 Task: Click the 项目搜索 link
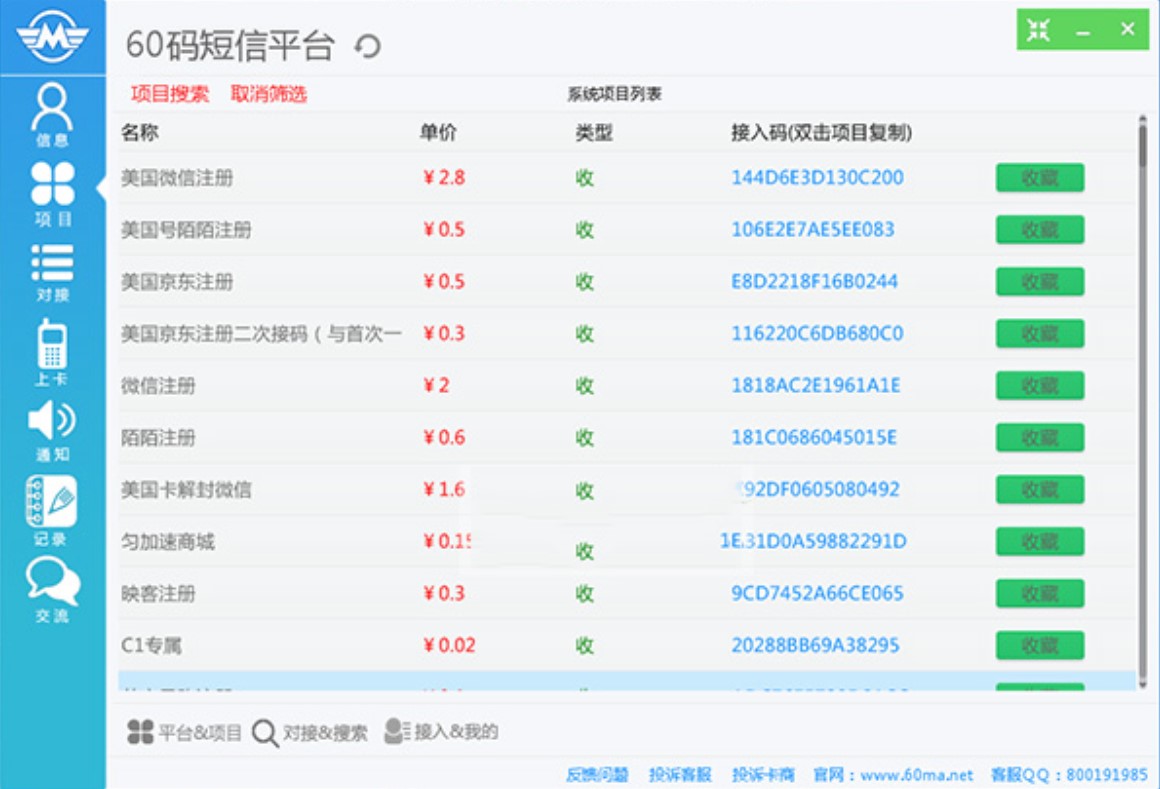[170, 94]
